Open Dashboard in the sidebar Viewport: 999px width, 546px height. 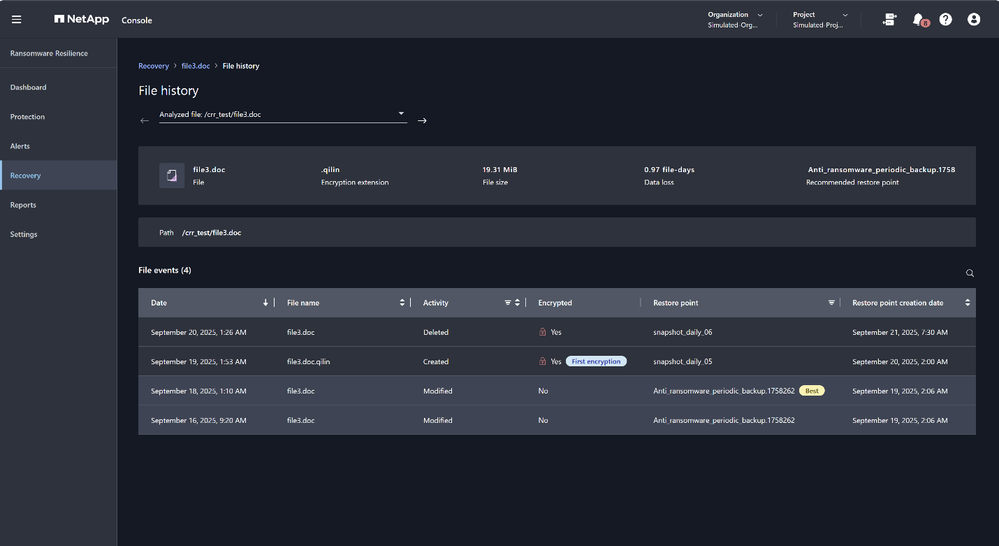coord(28,88)
